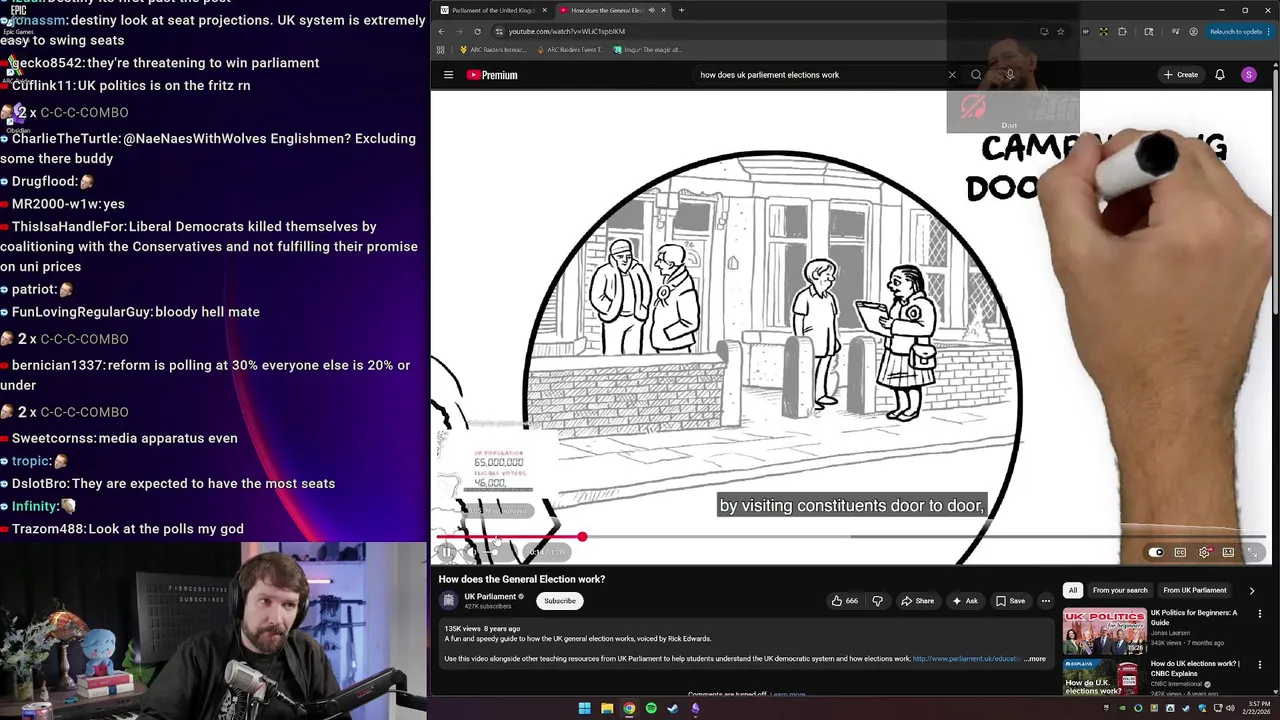The width and height of the screenshot is (1280, 720).
Task: Open taskbar clock showing 3:57 PM
Action: point(1258,708)
